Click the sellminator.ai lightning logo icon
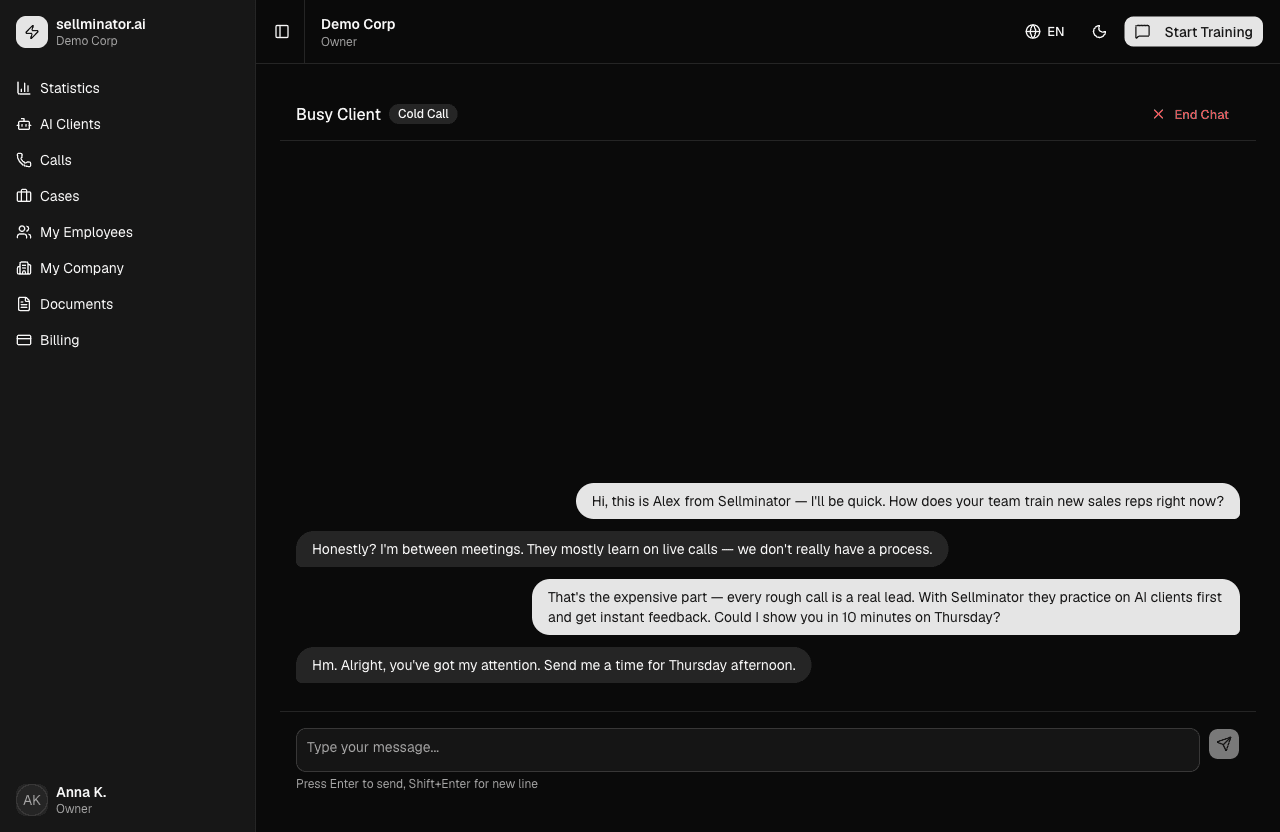Viewport: 1280px width, 832px height. (x=32, y=32)
